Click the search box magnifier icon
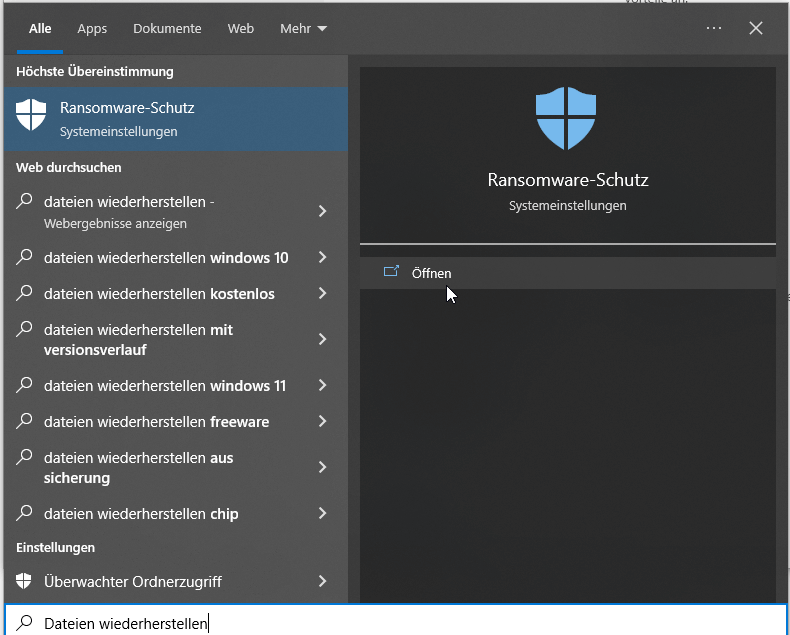The height and width of the screenshot is (635, 790). tap(24, 623)
